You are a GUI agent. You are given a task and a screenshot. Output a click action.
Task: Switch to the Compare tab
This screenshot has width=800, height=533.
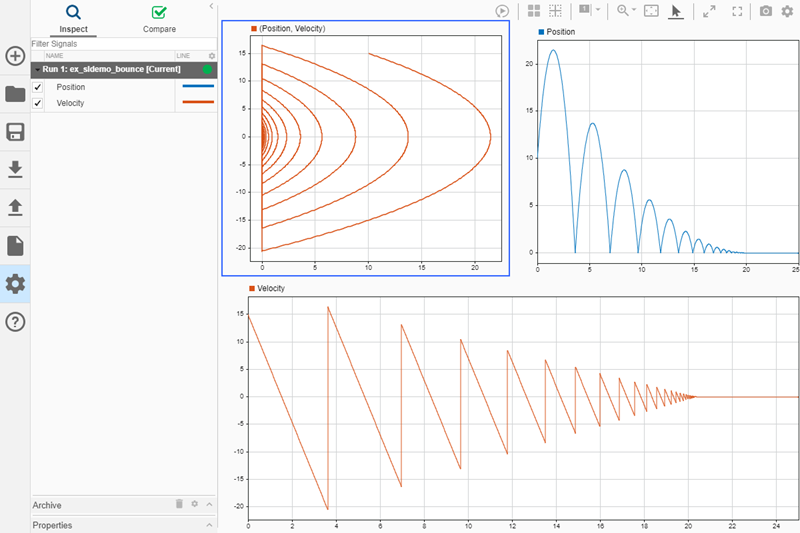159,19
